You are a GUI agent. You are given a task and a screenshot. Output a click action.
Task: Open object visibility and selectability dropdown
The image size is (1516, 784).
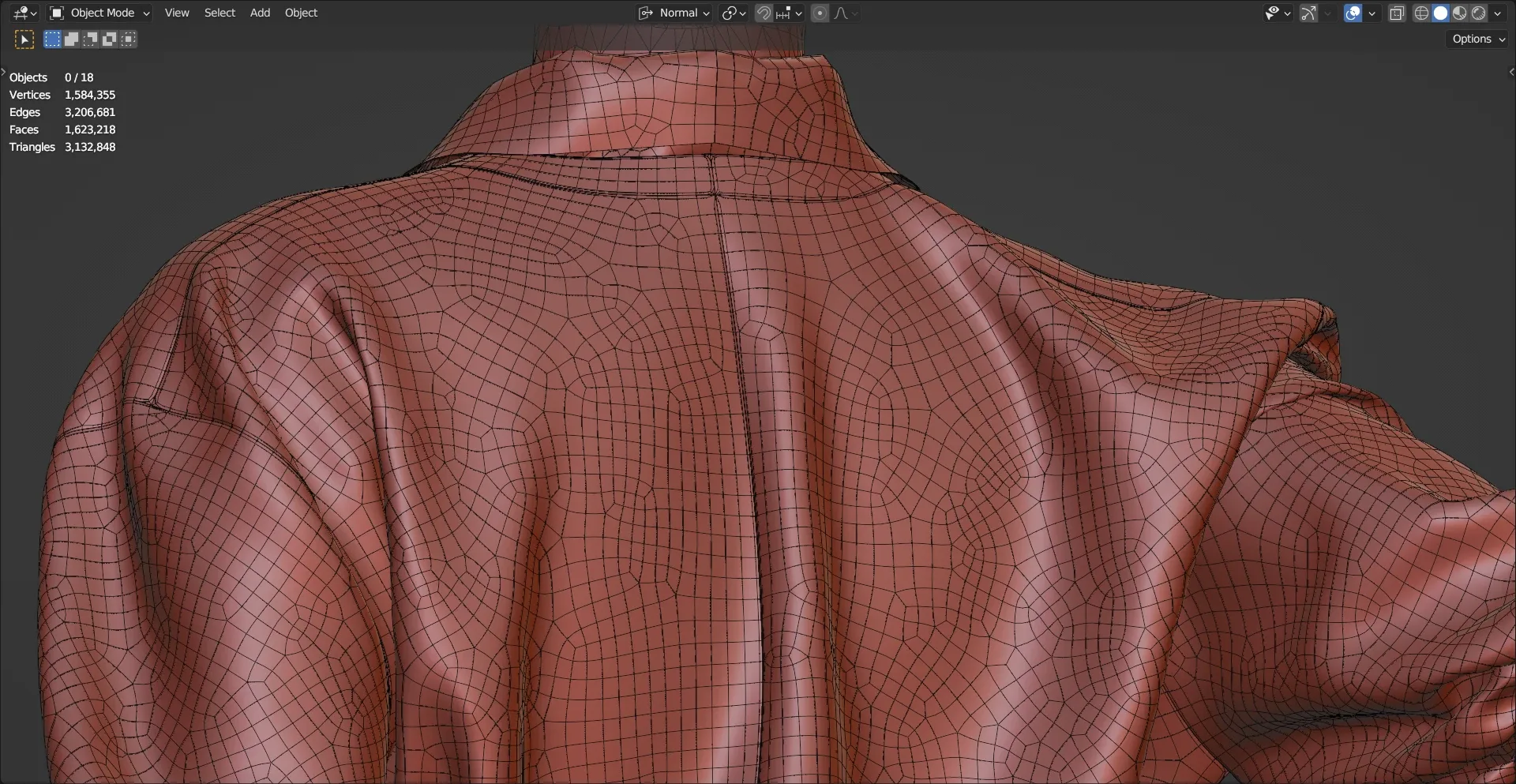[x=1278, y=13]
